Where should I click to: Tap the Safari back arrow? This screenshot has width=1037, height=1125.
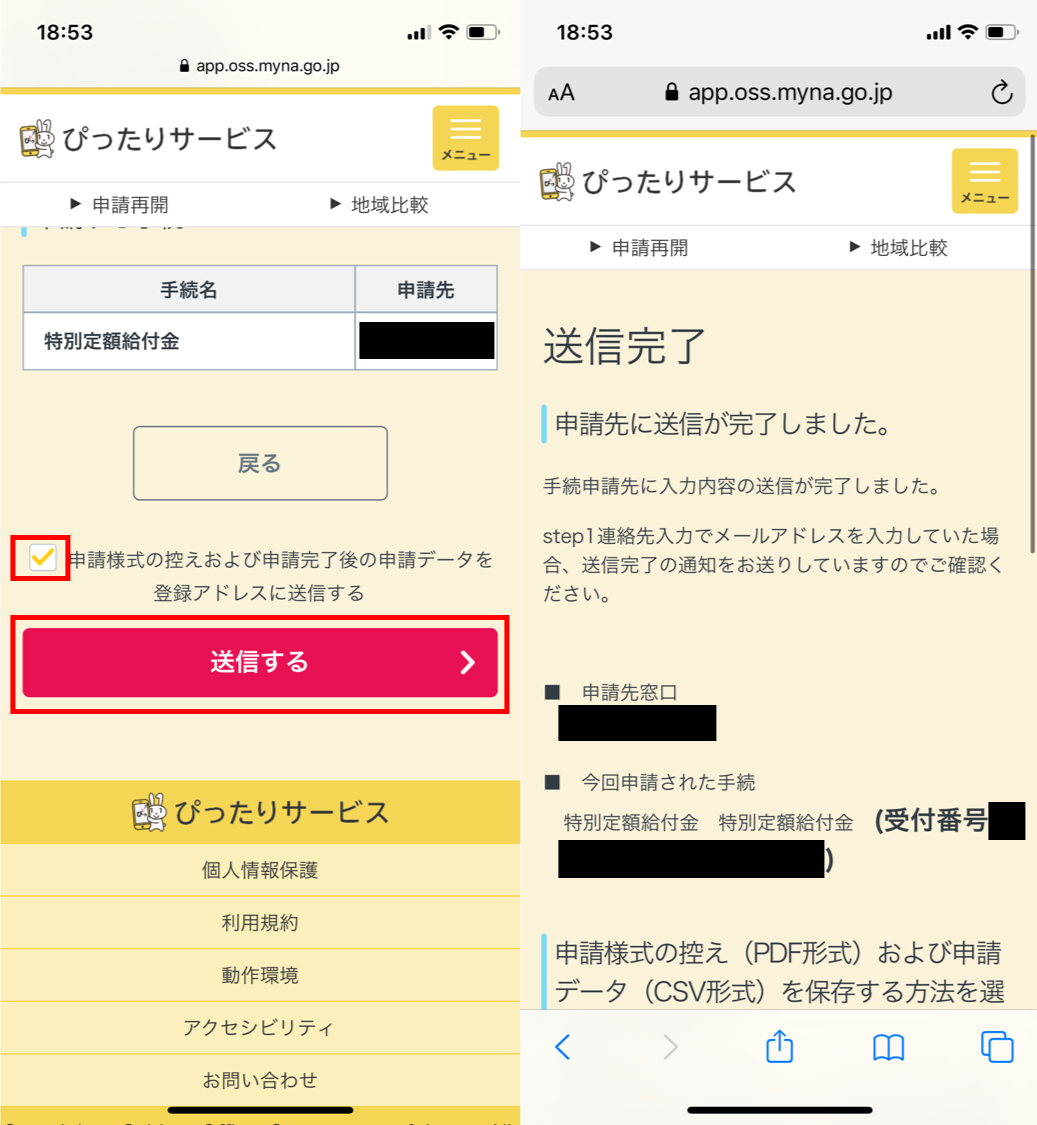coord(563,1047)
